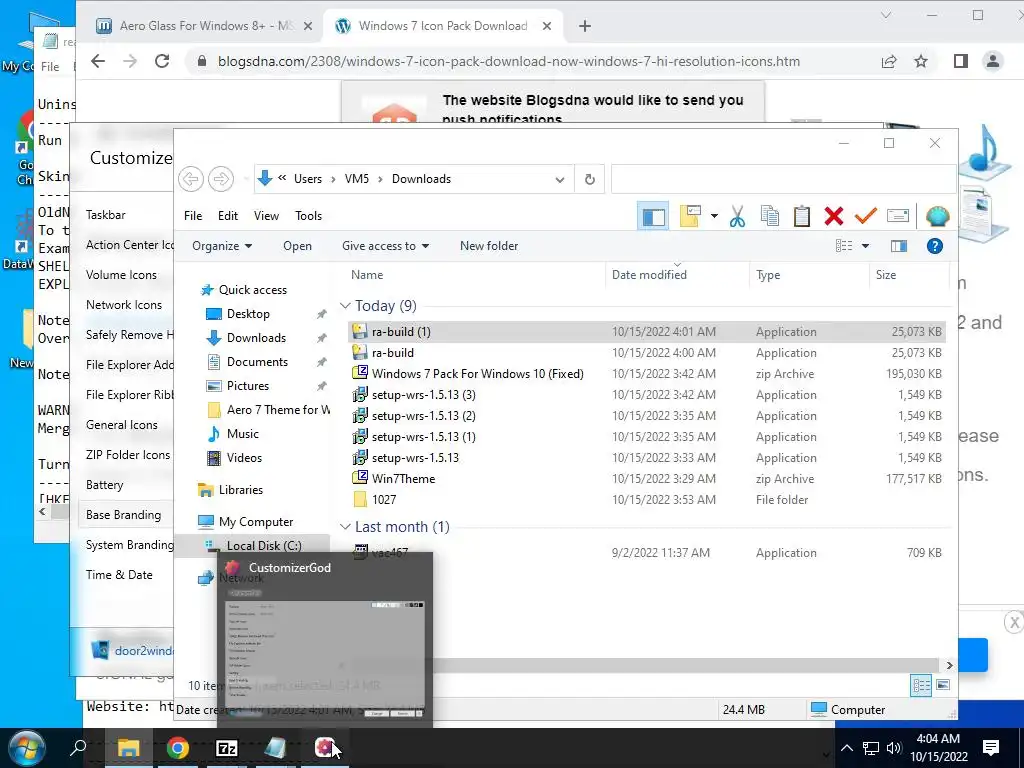
Task: Open Explorer help question mark icon
Action: pyautogui.click(x=935, y=246)
